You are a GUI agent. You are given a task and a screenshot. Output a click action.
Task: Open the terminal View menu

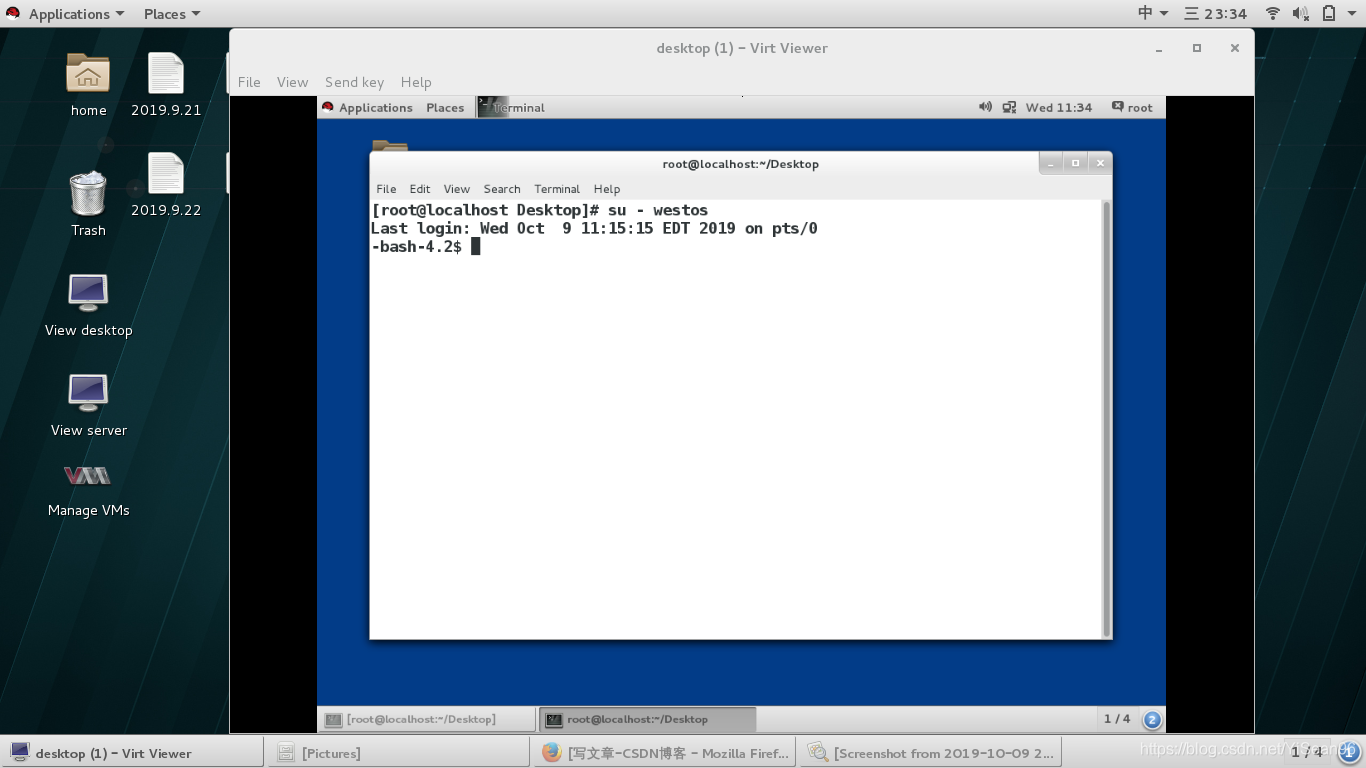[x=456, y=189]
